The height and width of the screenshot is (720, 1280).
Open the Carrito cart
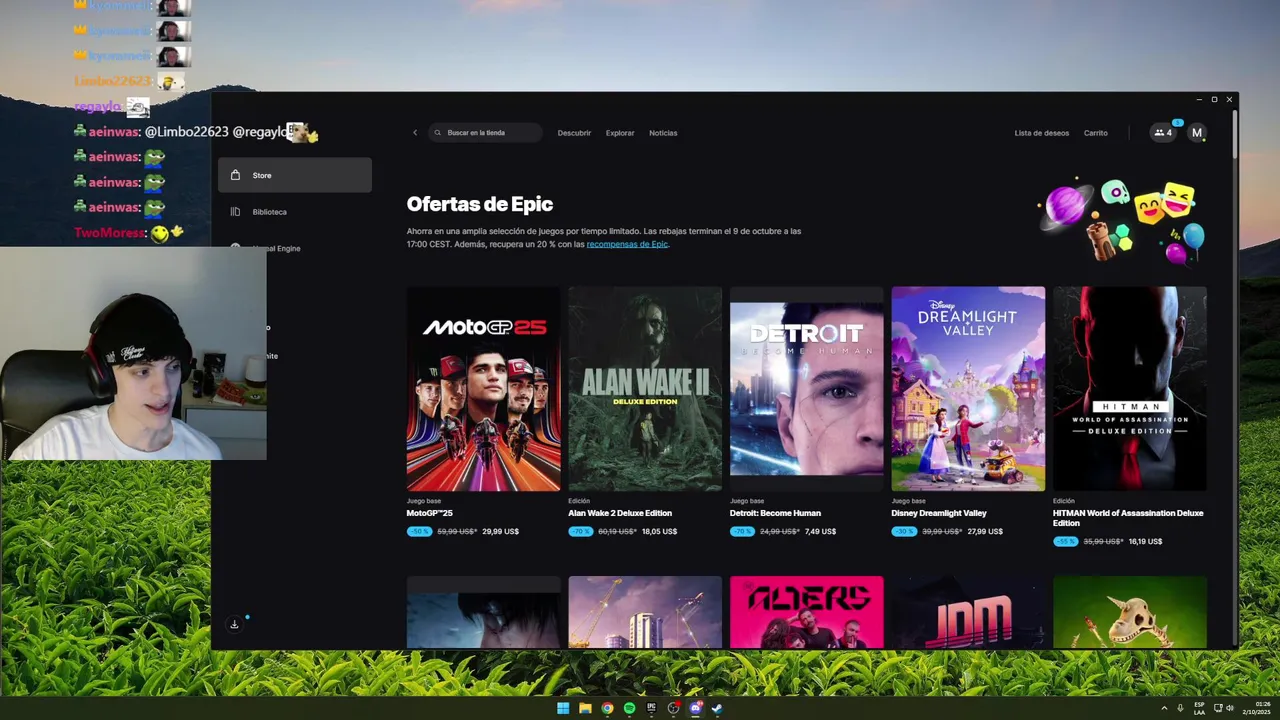(x=1096, y=133)
